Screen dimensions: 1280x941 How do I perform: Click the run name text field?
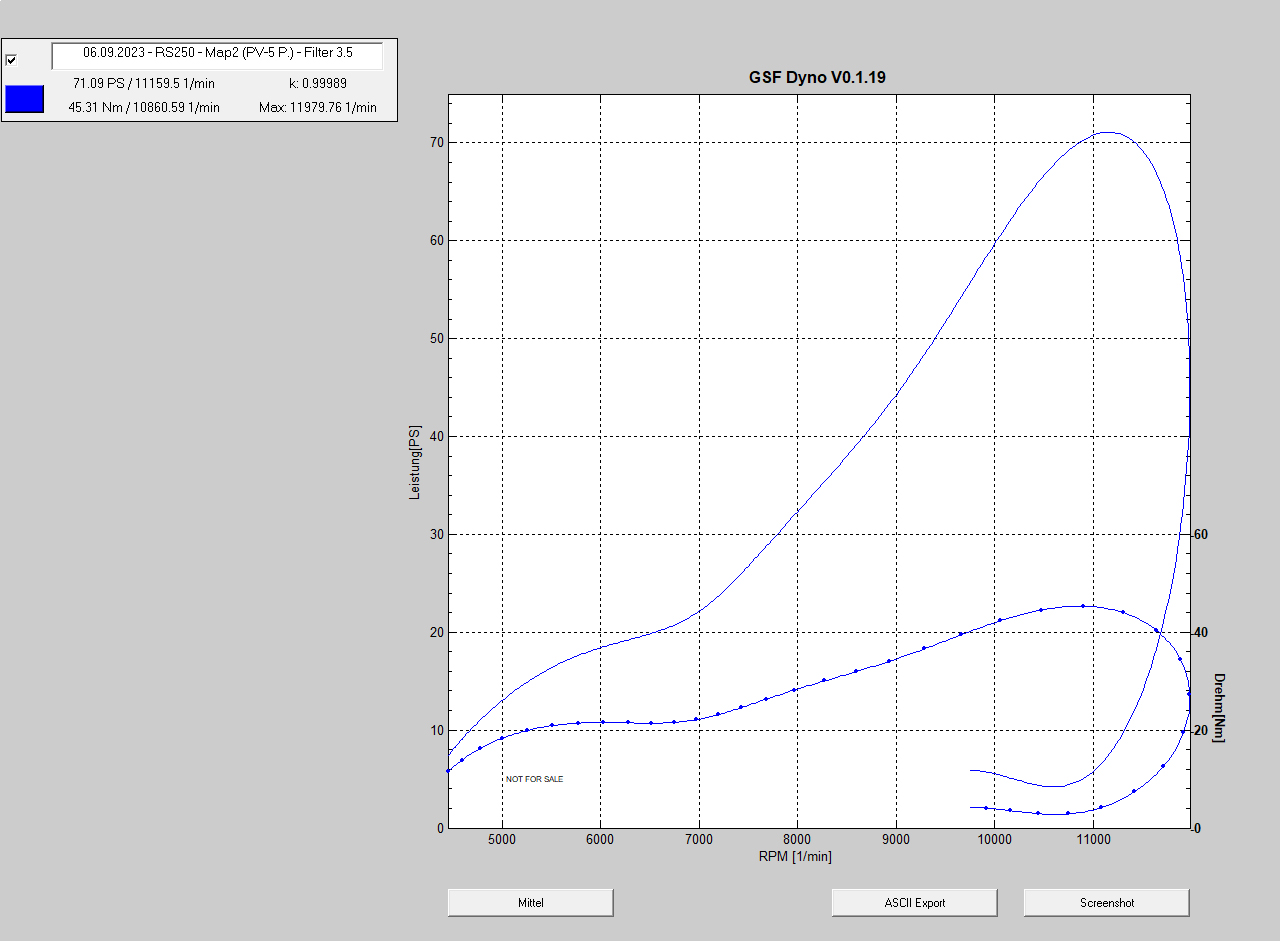pyautogui.click(x=217, y=55)
